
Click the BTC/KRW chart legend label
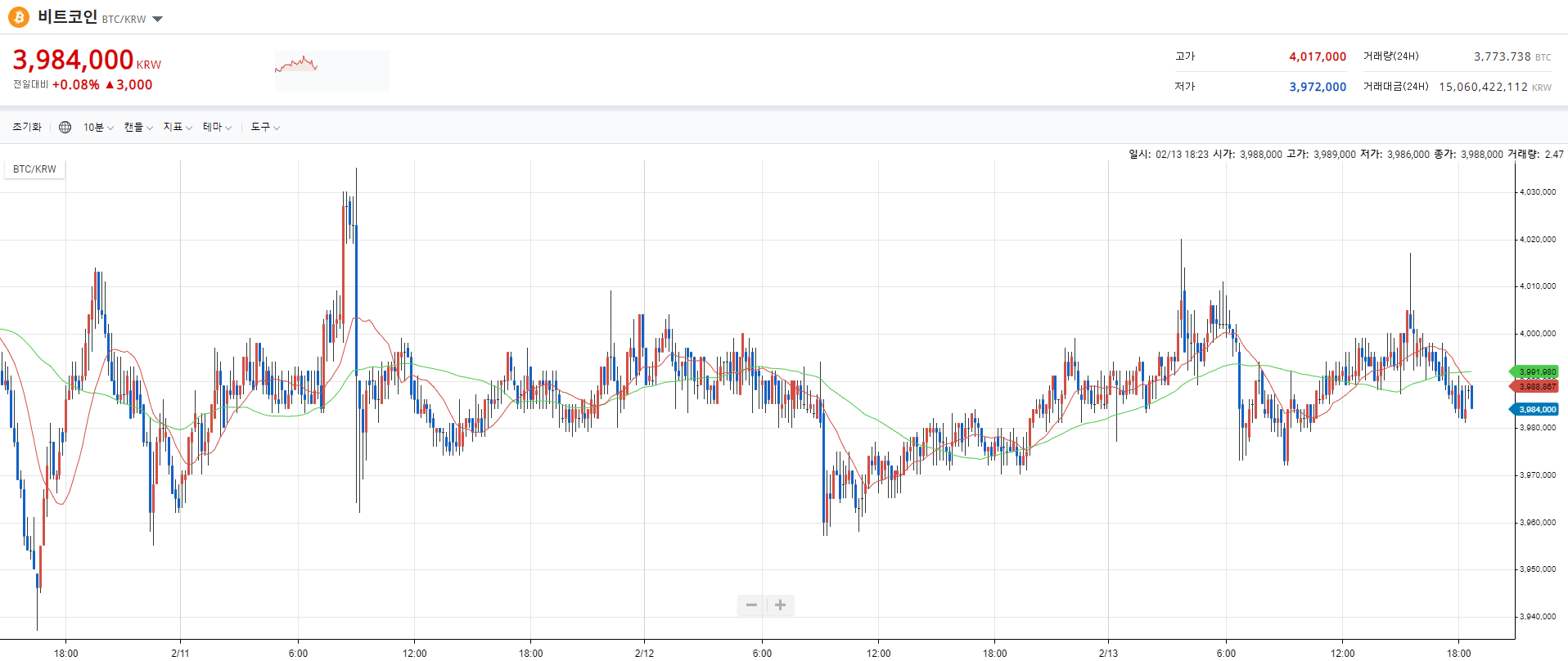[x=34, y=169]
